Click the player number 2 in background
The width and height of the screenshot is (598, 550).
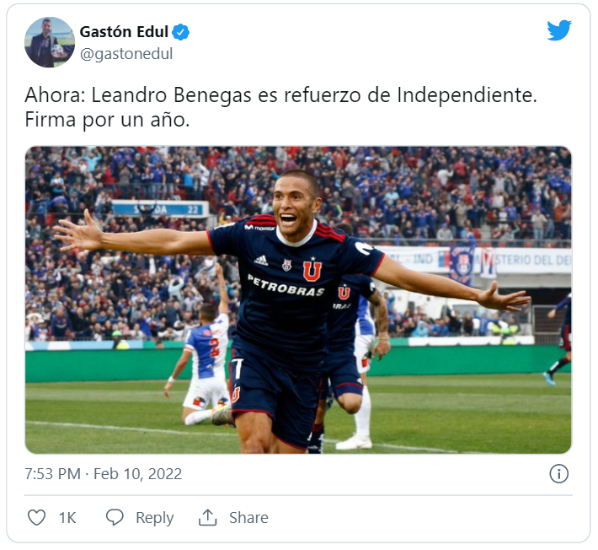[215, 347]
